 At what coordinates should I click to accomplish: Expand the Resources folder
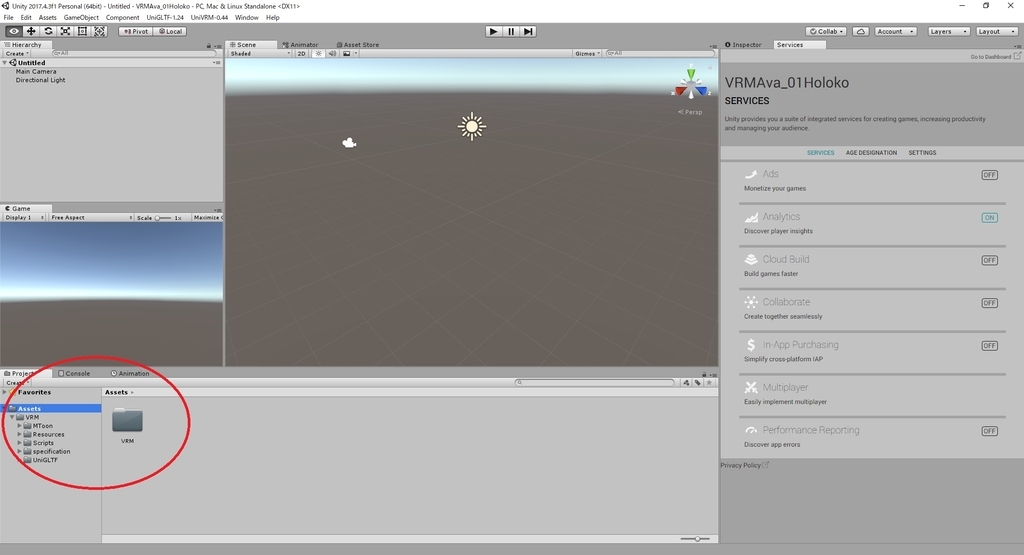20,434
